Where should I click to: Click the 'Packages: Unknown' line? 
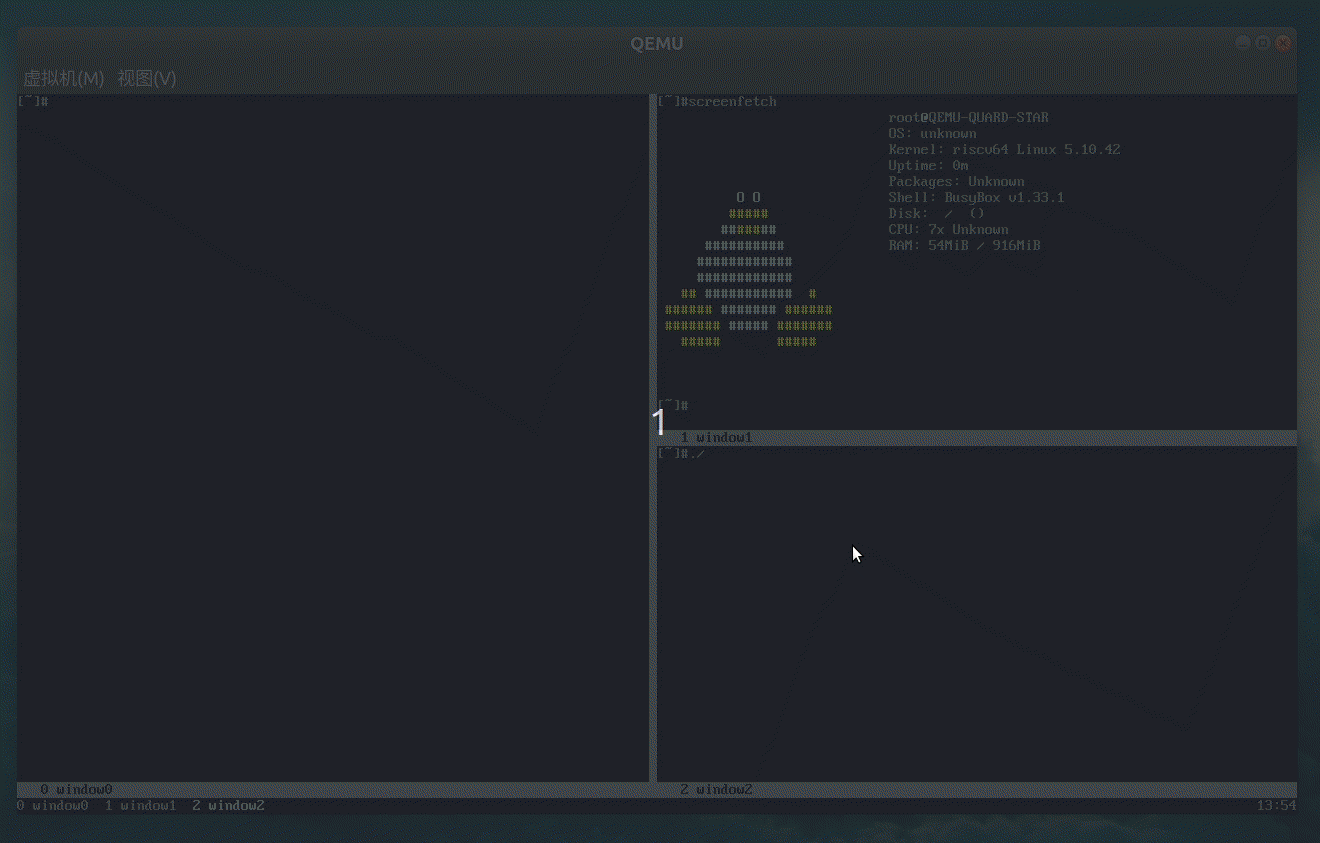[x=956, y=182]
